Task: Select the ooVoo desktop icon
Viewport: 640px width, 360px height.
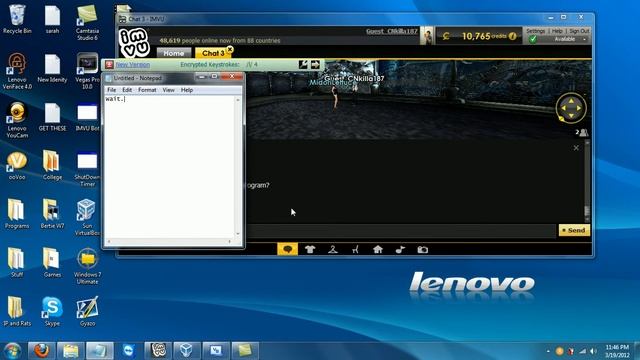Action: 17,165
